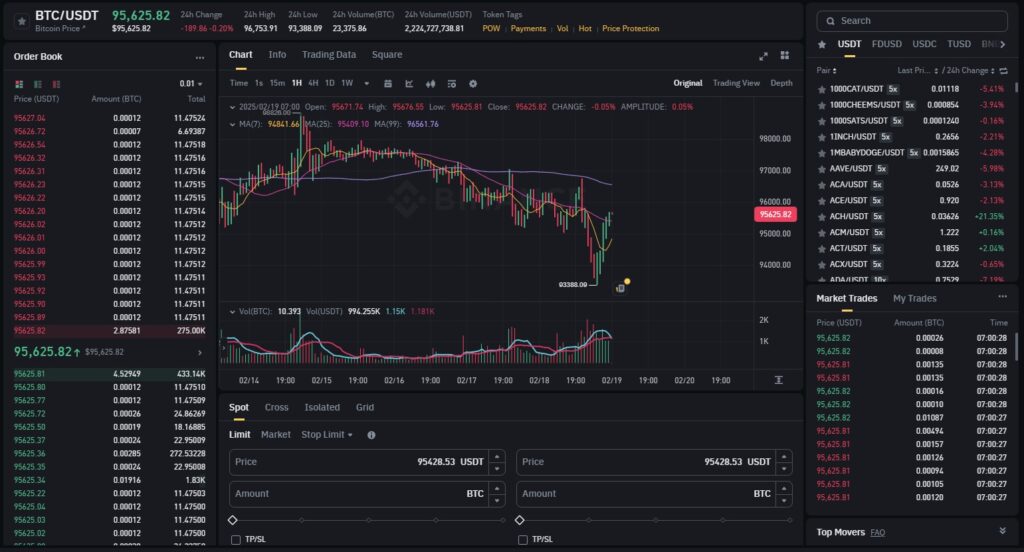The width and height of the screenshot is (1024, 552).
Task: Select the Cross margin tab
Action: [276, 408]
